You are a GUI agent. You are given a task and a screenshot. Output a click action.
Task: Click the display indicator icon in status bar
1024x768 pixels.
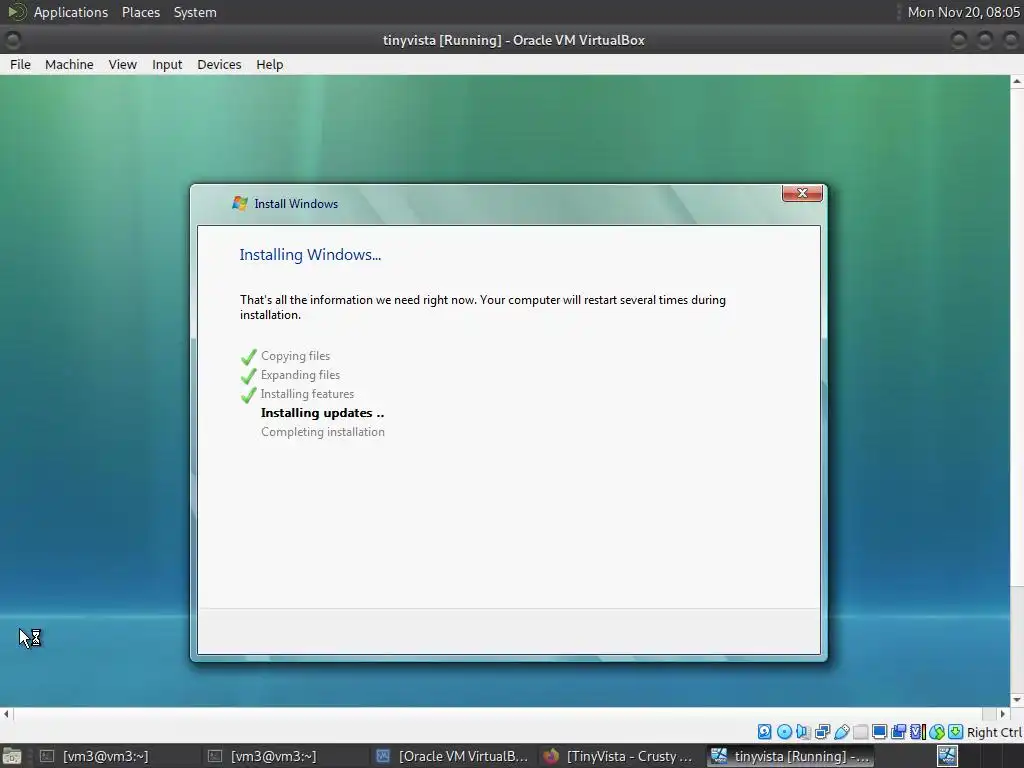coord(880,732)
